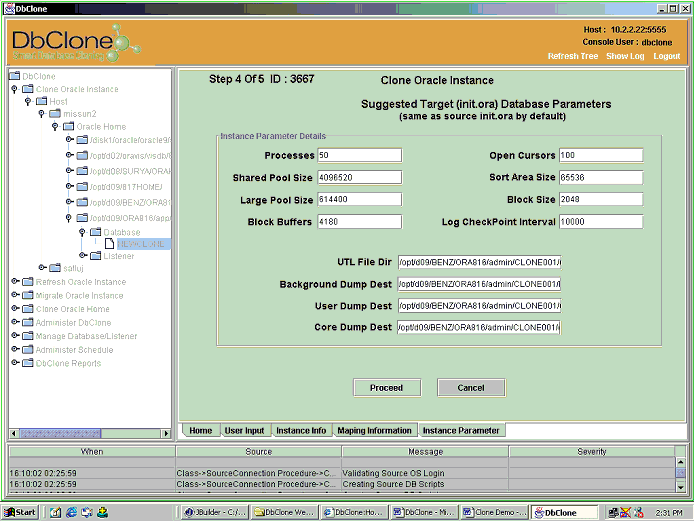Click folder icon beside DbClone Reports

[x=28, y=363]
